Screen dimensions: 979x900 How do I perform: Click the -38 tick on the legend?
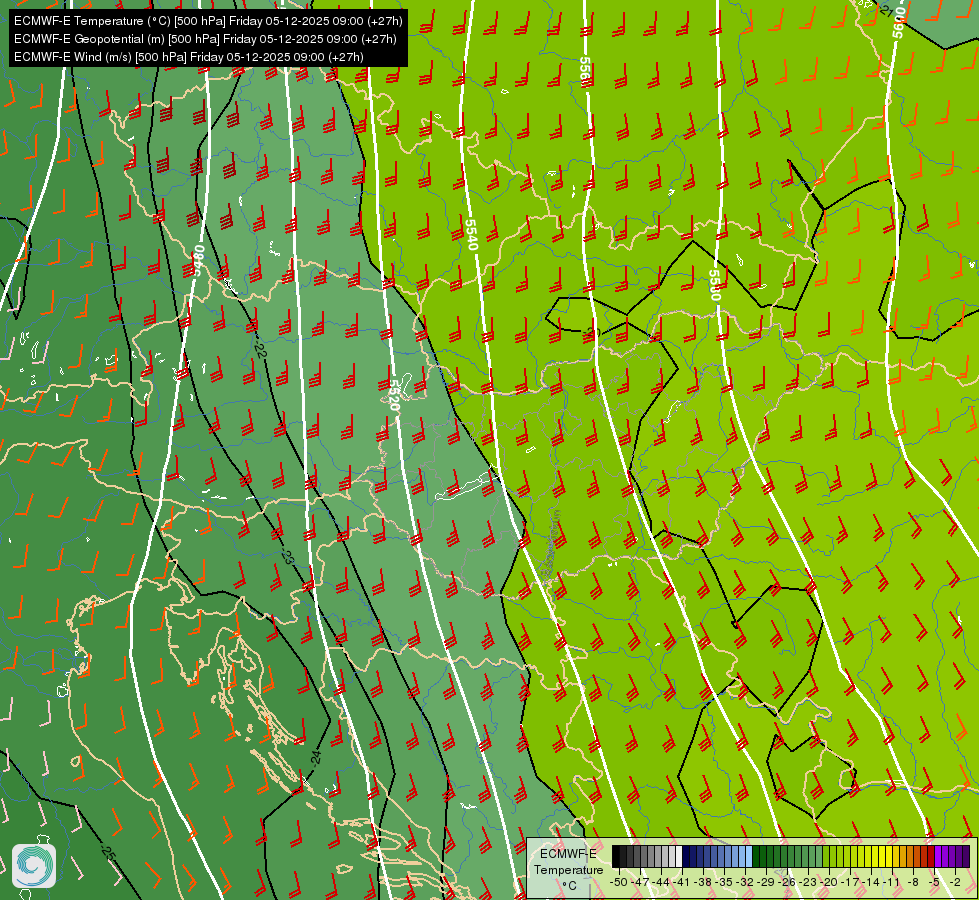point(704,882)
